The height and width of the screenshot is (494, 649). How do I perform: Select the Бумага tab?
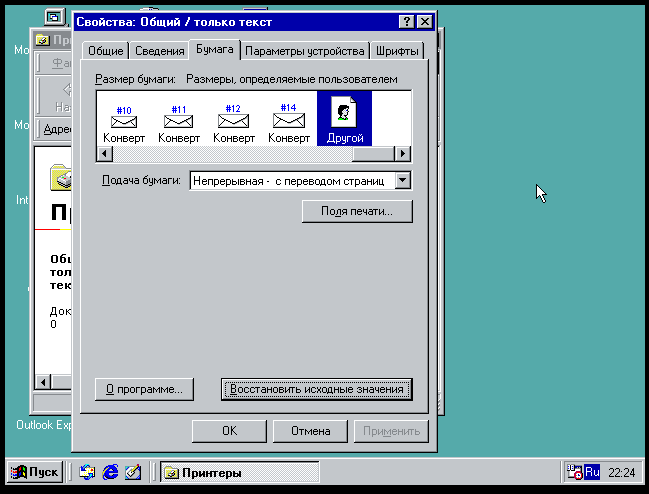coord(214,49)
